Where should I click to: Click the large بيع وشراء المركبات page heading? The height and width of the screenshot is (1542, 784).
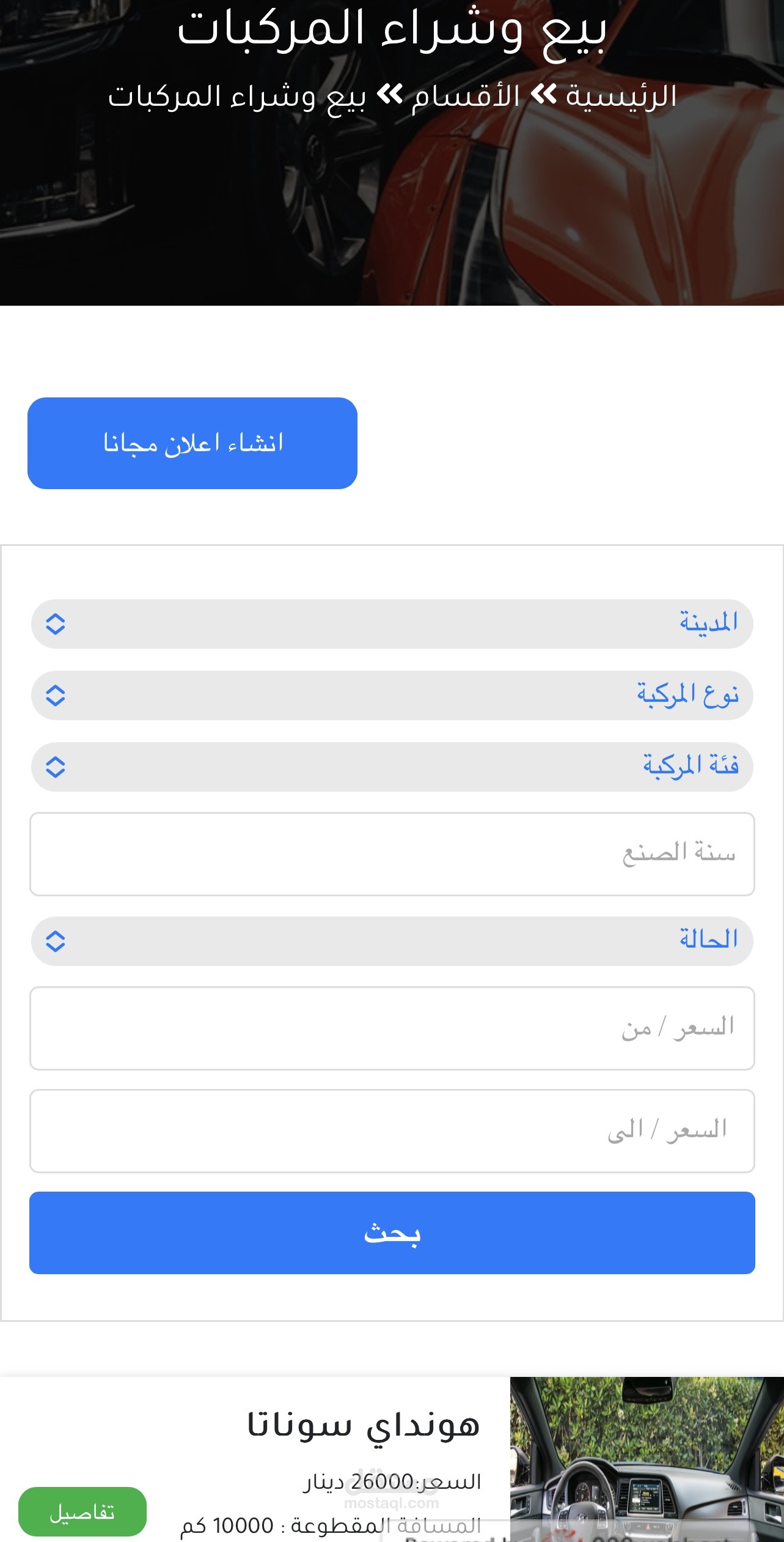tap(392, 29)
